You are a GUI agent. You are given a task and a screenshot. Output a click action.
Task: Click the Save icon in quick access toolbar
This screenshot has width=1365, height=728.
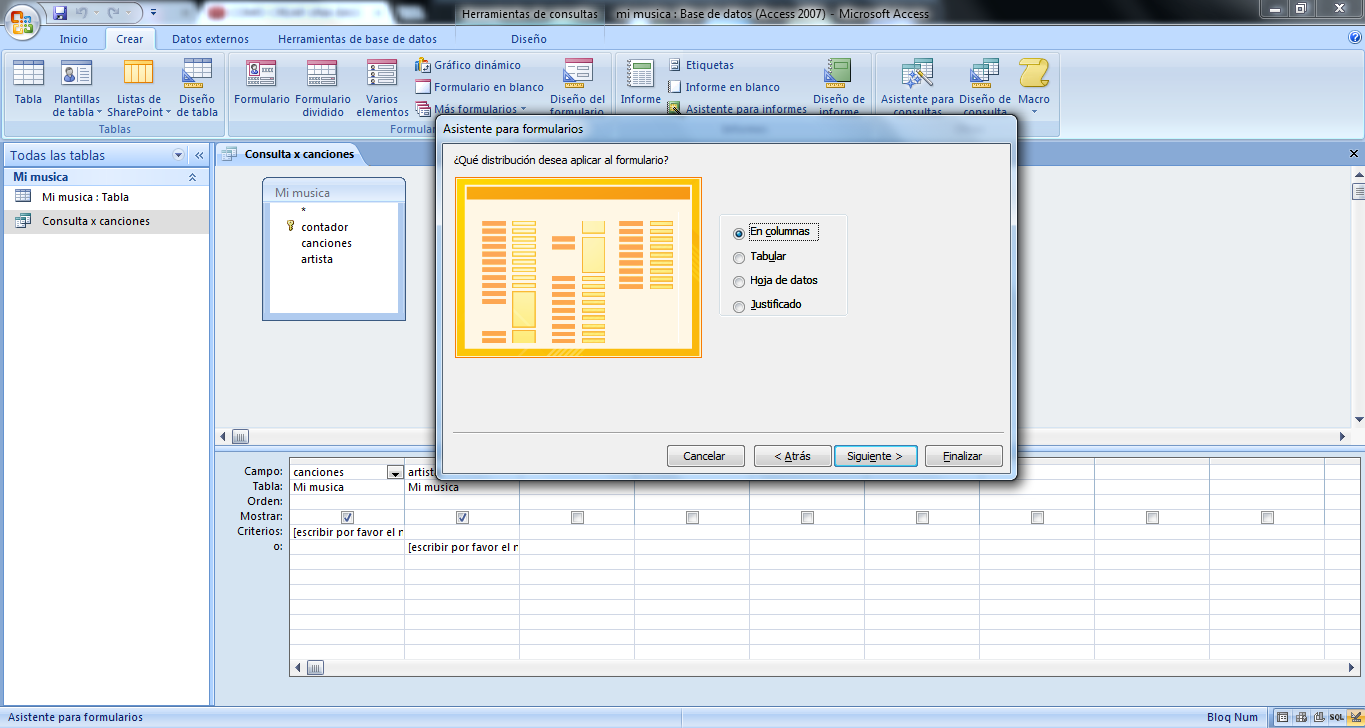click(60, 14)
